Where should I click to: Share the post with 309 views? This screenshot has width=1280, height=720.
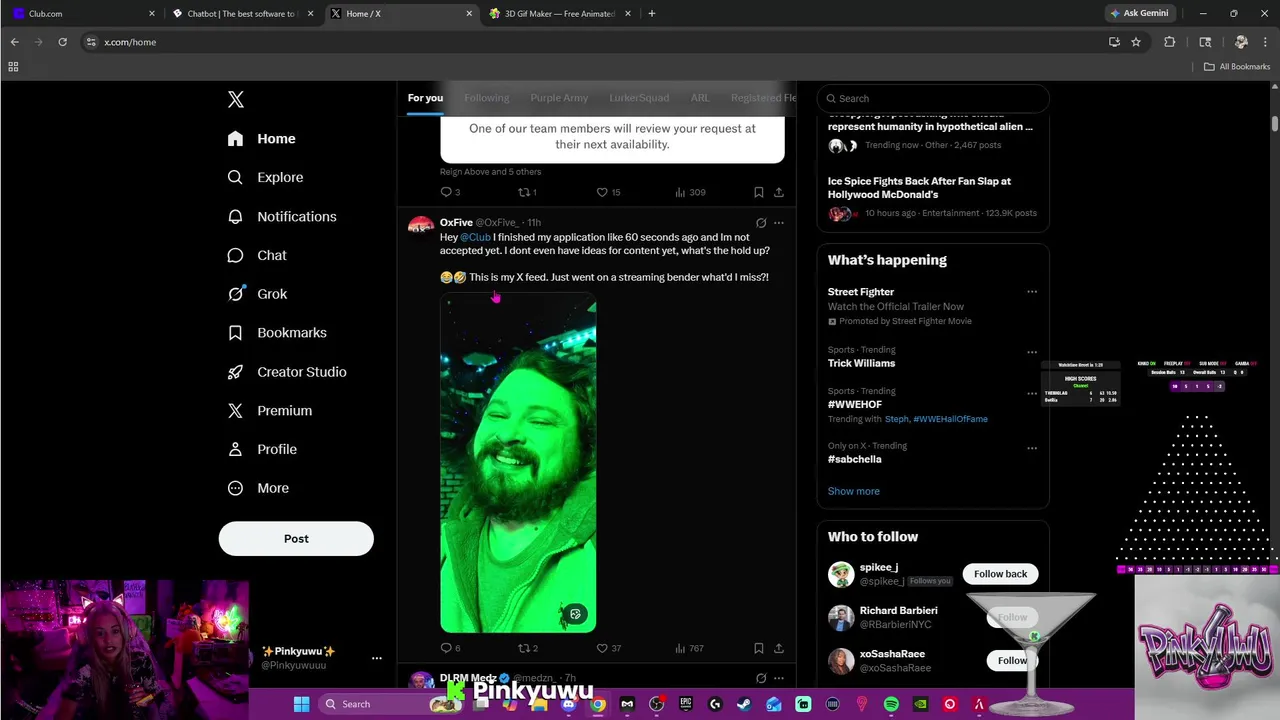(779, 192)
